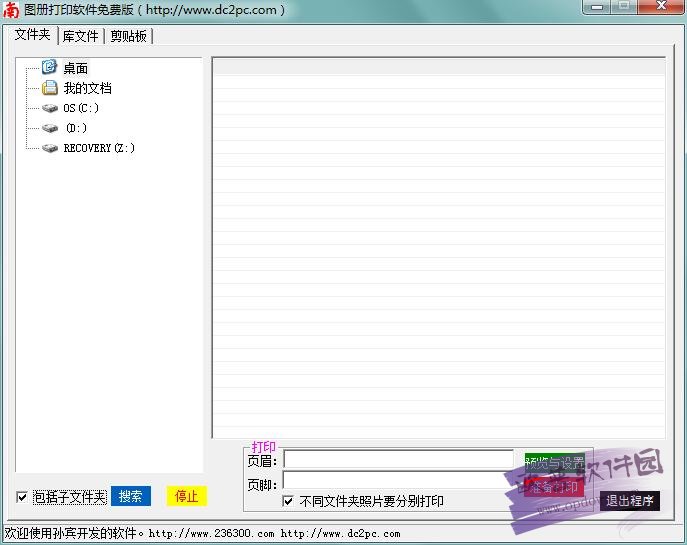This screenshot has height=545, width=687.
Task: Select OS (C:) tree label
Action: pyautogui.click(x=81, y=108)
